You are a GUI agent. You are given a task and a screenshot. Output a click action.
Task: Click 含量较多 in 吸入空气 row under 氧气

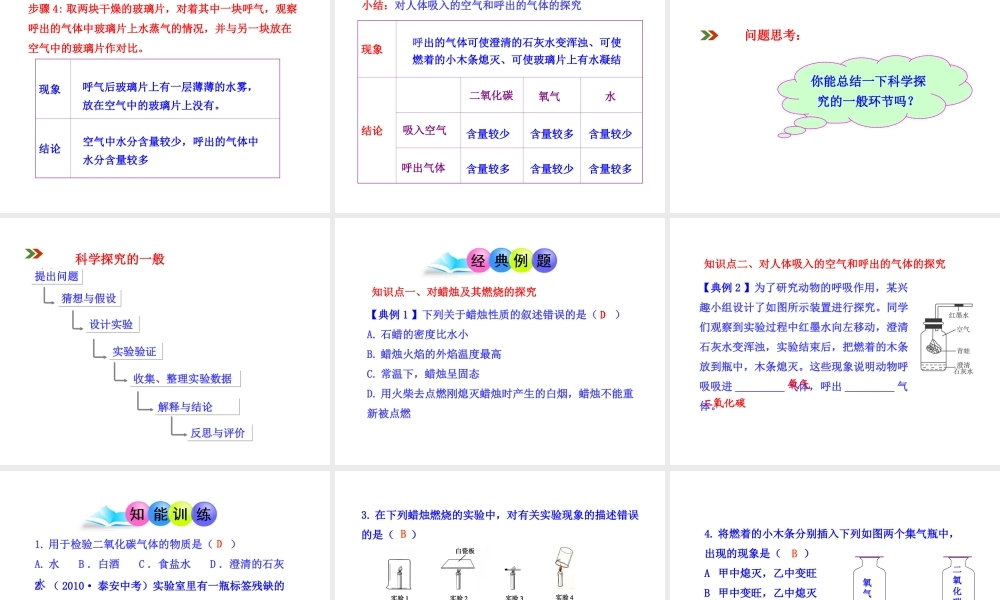[552, 134]
